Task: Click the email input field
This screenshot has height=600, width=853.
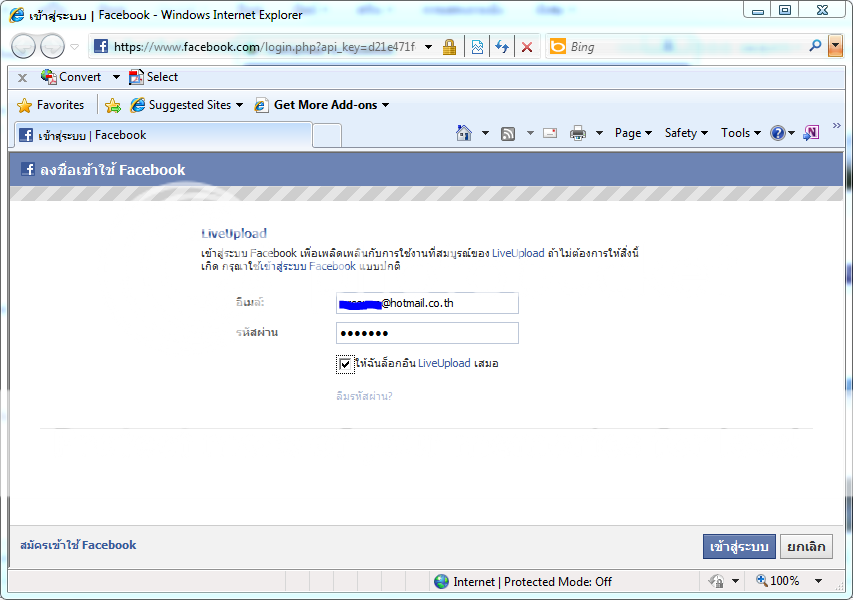Action: (x=427, y=303)
